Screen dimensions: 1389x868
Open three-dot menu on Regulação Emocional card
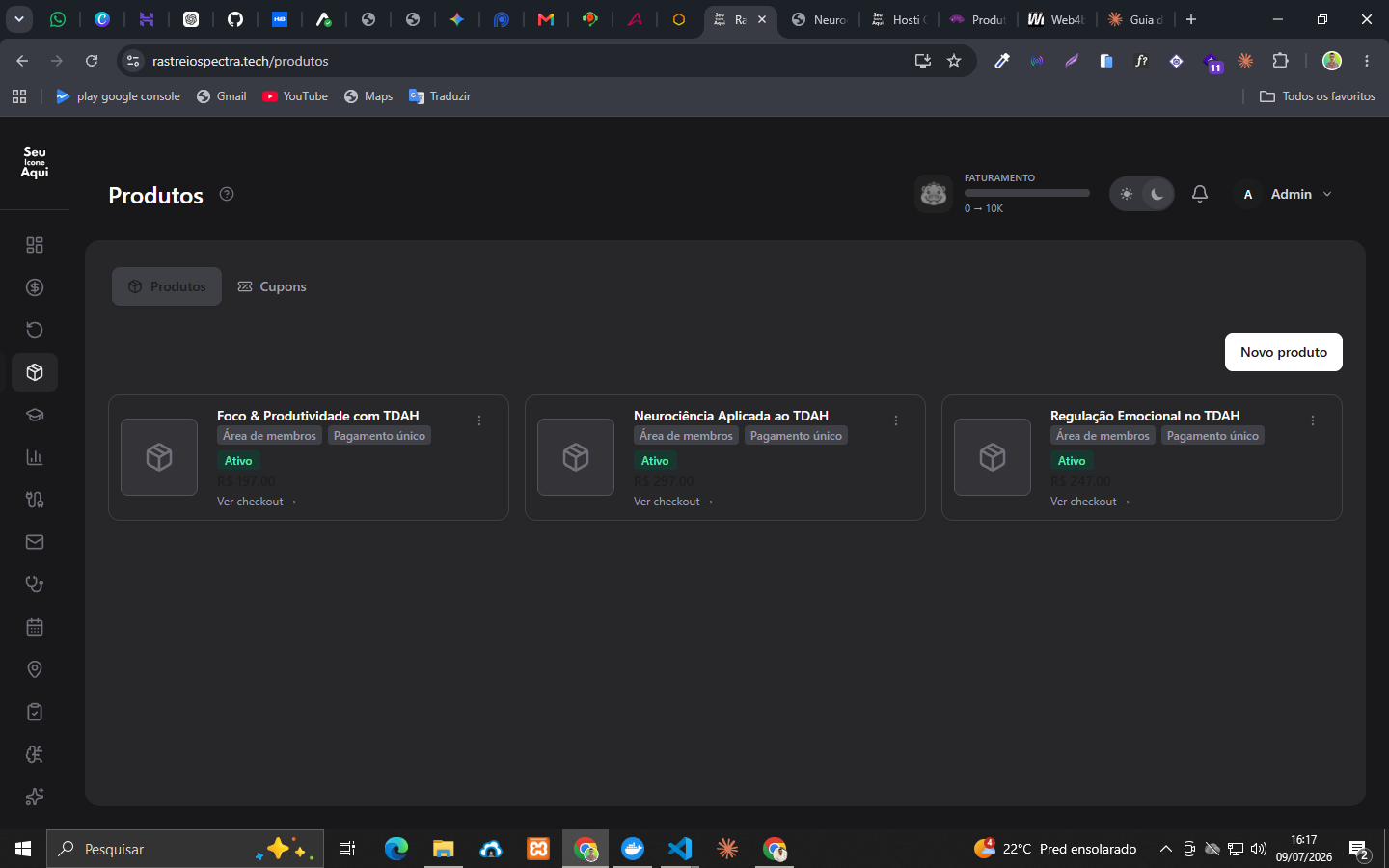(x=1313, y=420)
